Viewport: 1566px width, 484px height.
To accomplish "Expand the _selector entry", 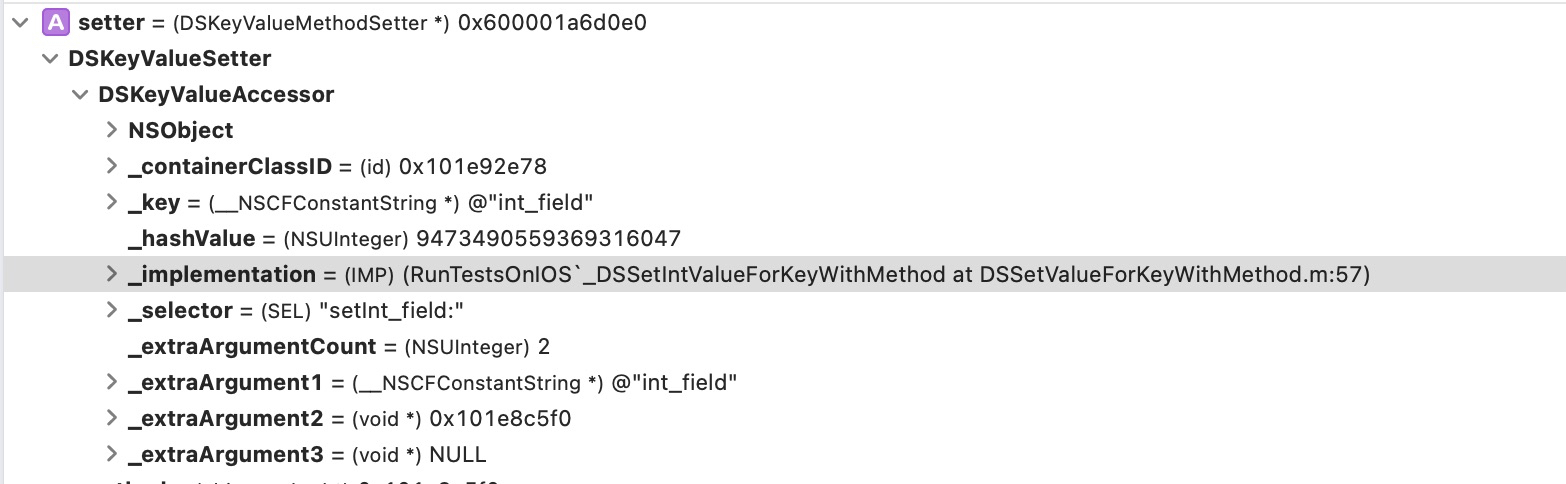I will pos(111,310).
